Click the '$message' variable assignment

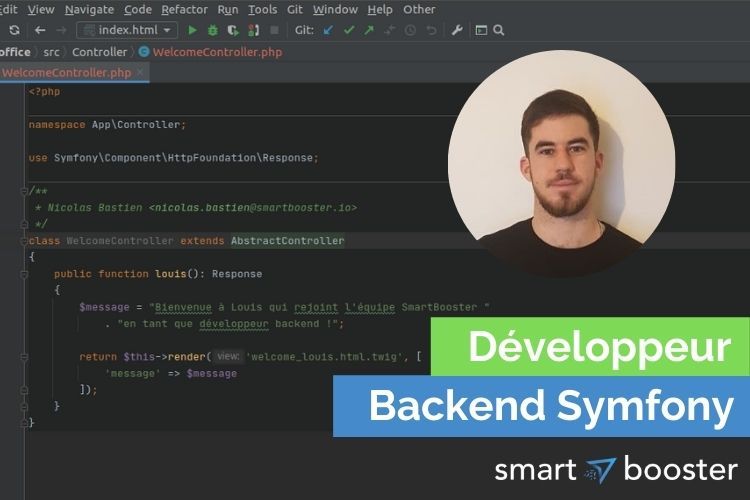pyautogui.click(x=104, y=307)
